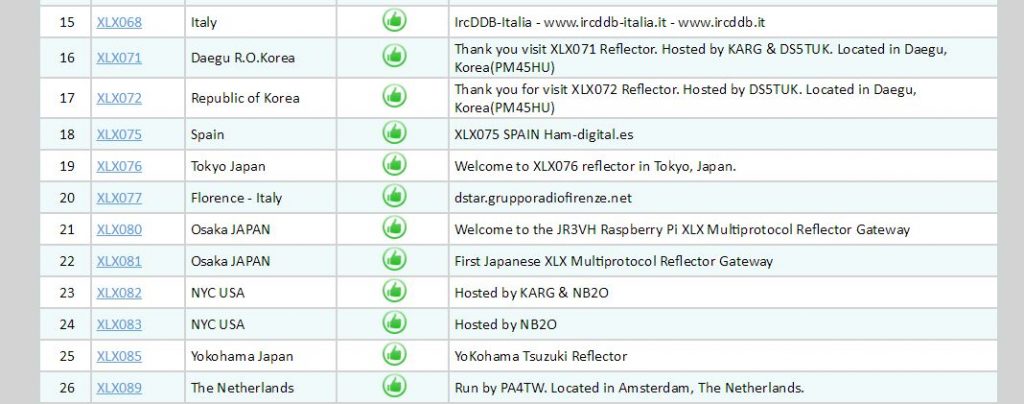Open the XLX089 reflector link

pyautogui.click(x=119, y=388)
